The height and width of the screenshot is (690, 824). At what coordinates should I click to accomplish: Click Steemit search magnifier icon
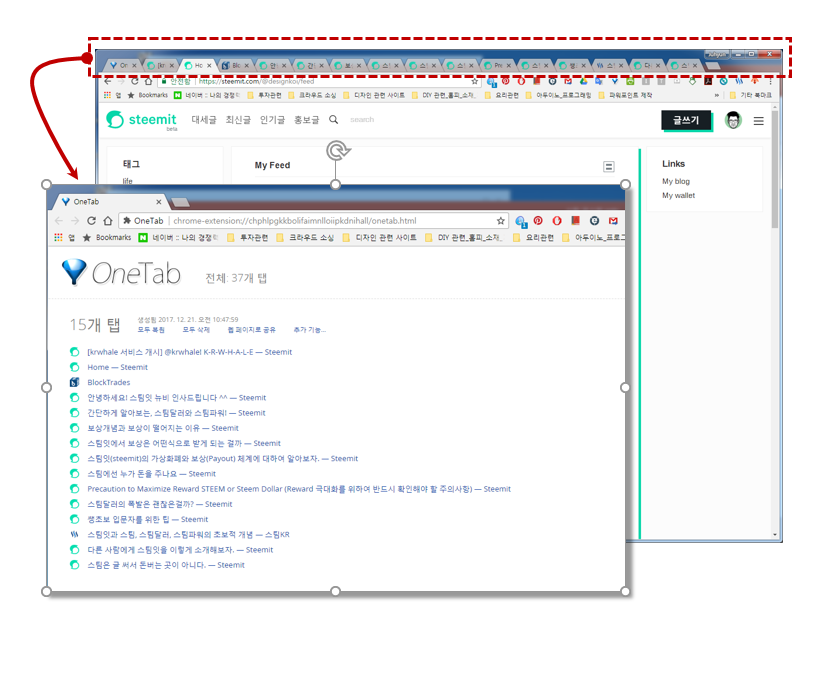(333, 119)
